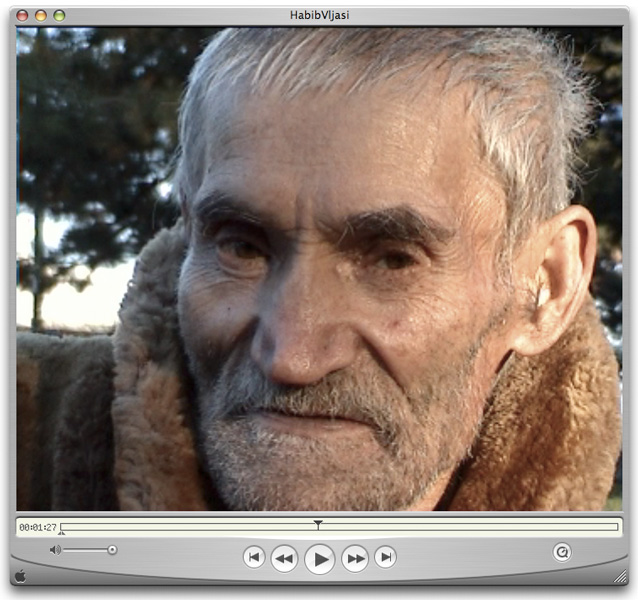Click the window resize grip corner

point(621,576)
